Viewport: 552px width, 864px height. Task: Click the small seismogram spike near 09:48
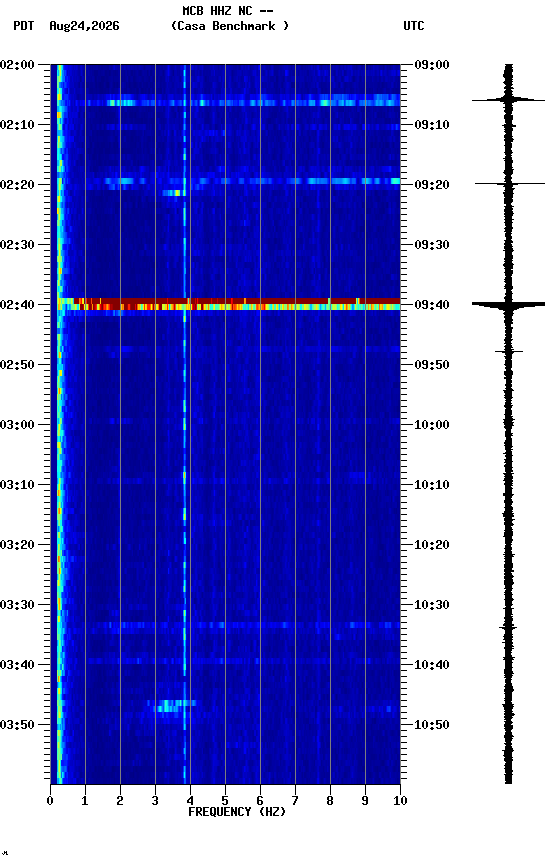pos(508,351)
